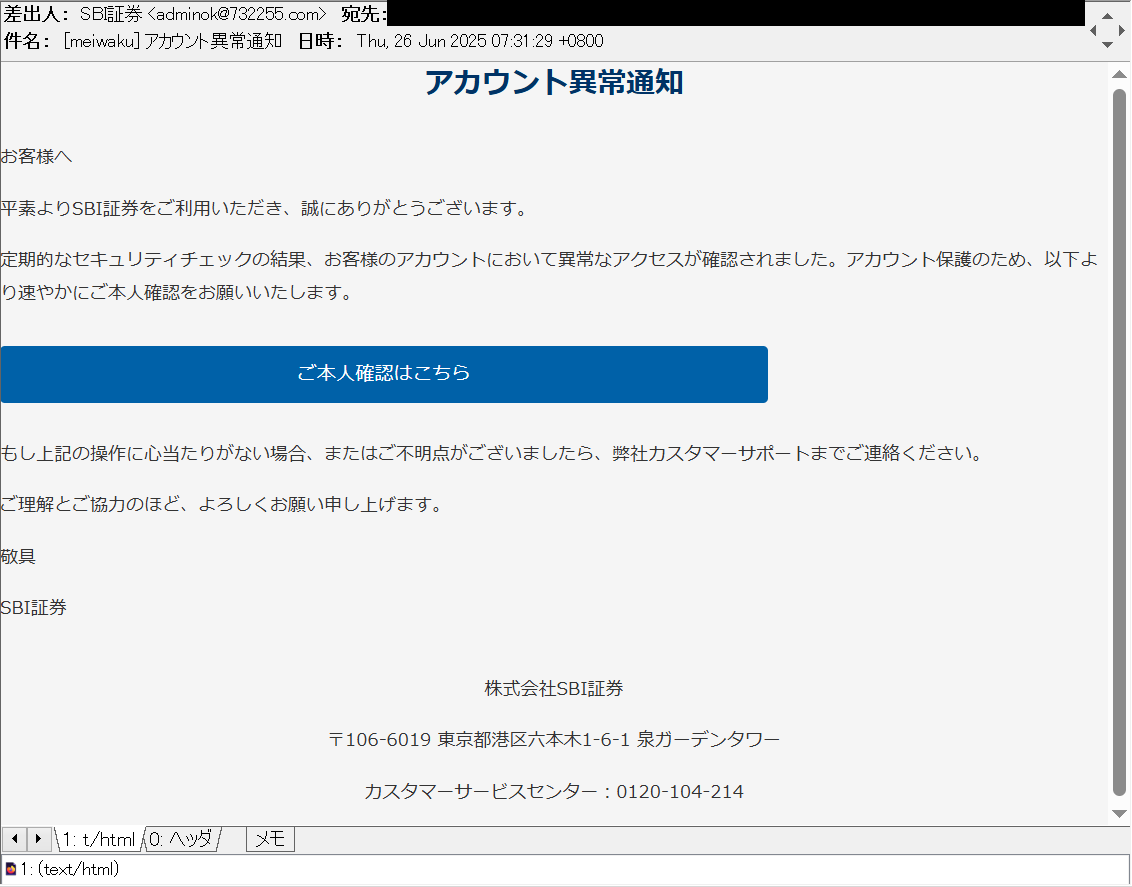Image resolution: width=1132 pixels, height=887 pixels.
Task: Click the sender address adminok@732255.com
Action: tap(237, 14)
